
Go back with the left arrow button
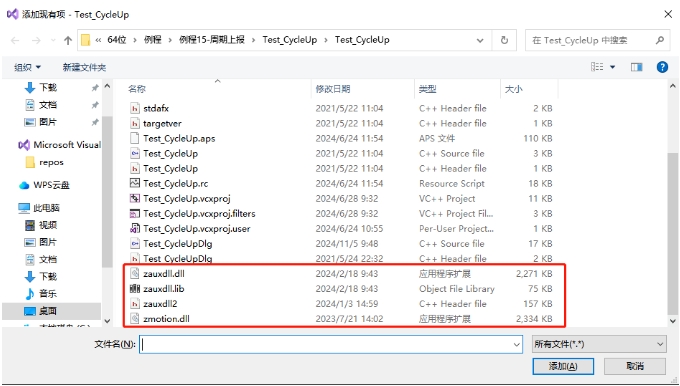(x=15, y=40)
